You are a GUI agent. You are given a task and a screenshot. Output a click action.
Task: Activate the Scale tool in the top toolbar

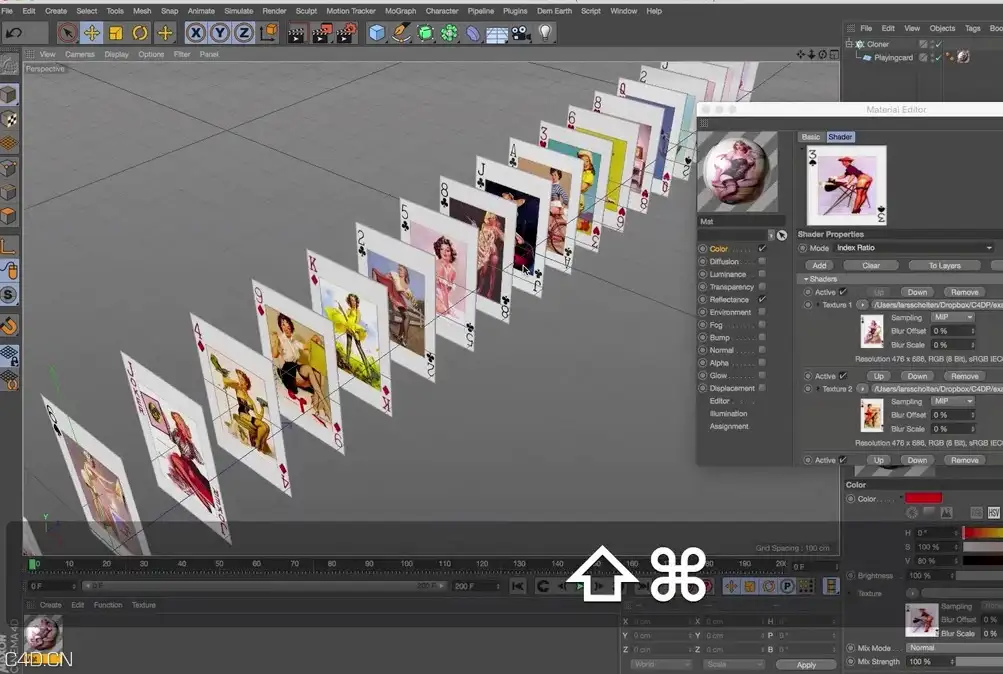116,33
